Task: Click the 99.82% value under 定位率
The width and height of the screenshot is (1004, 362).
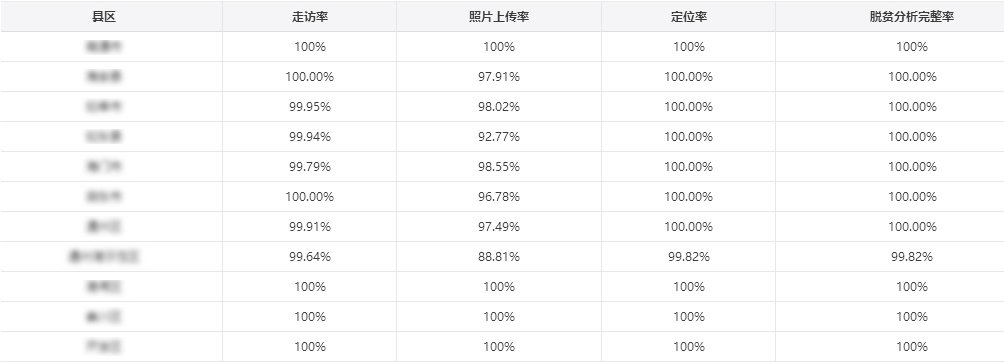Action: [x=688, y=257]
